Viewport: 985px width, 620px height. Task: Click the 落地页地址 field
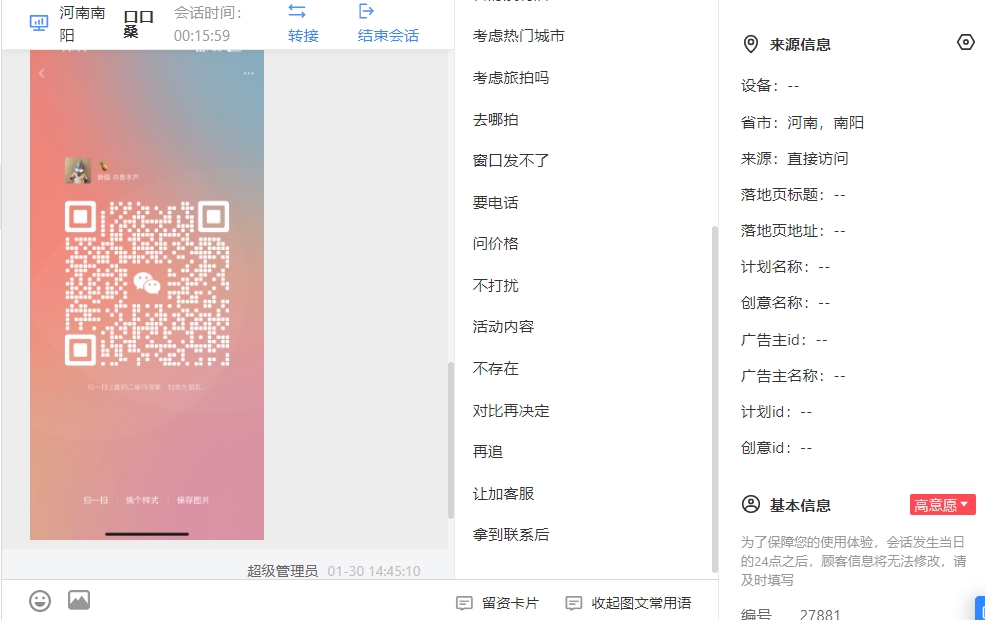[793, 231]
